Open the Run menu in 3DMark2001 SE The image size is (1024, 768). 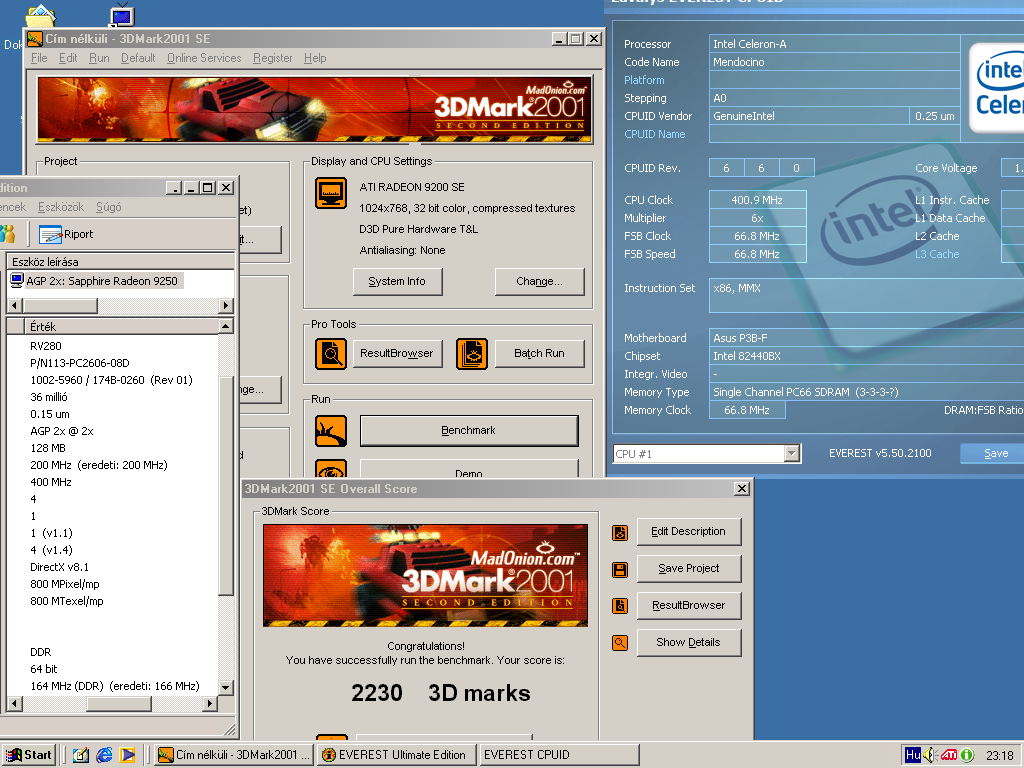pos(99,58)
